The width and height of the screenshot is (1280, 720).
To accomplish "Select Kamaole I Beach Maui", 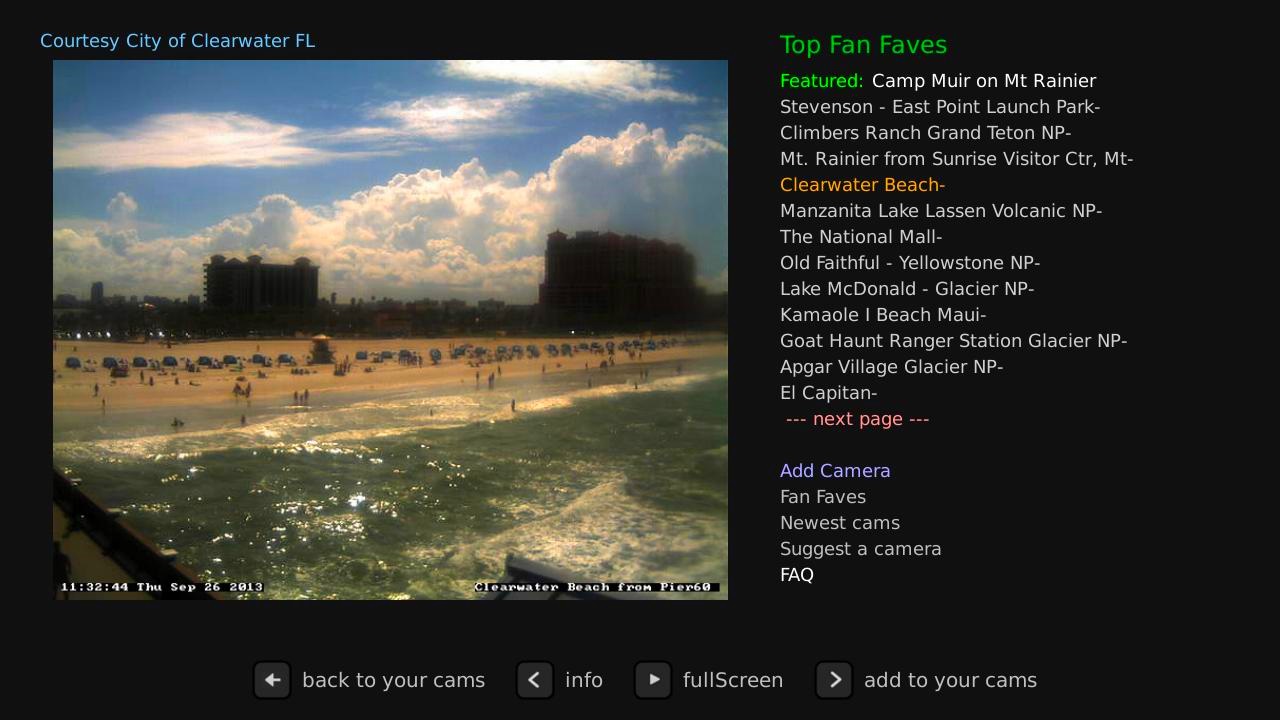I will [x=883, y=315].
